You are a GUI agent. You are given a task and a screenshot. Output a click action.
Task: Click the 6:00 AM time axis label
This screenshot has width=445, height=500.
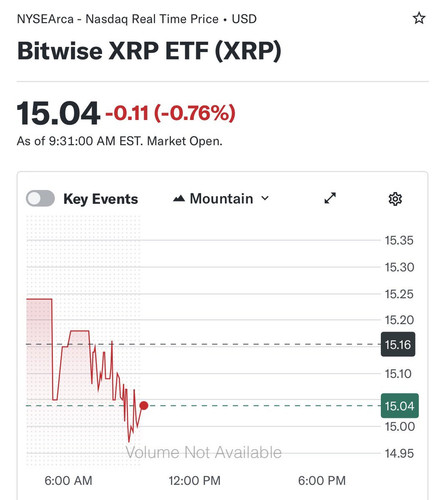pos(68,481)
